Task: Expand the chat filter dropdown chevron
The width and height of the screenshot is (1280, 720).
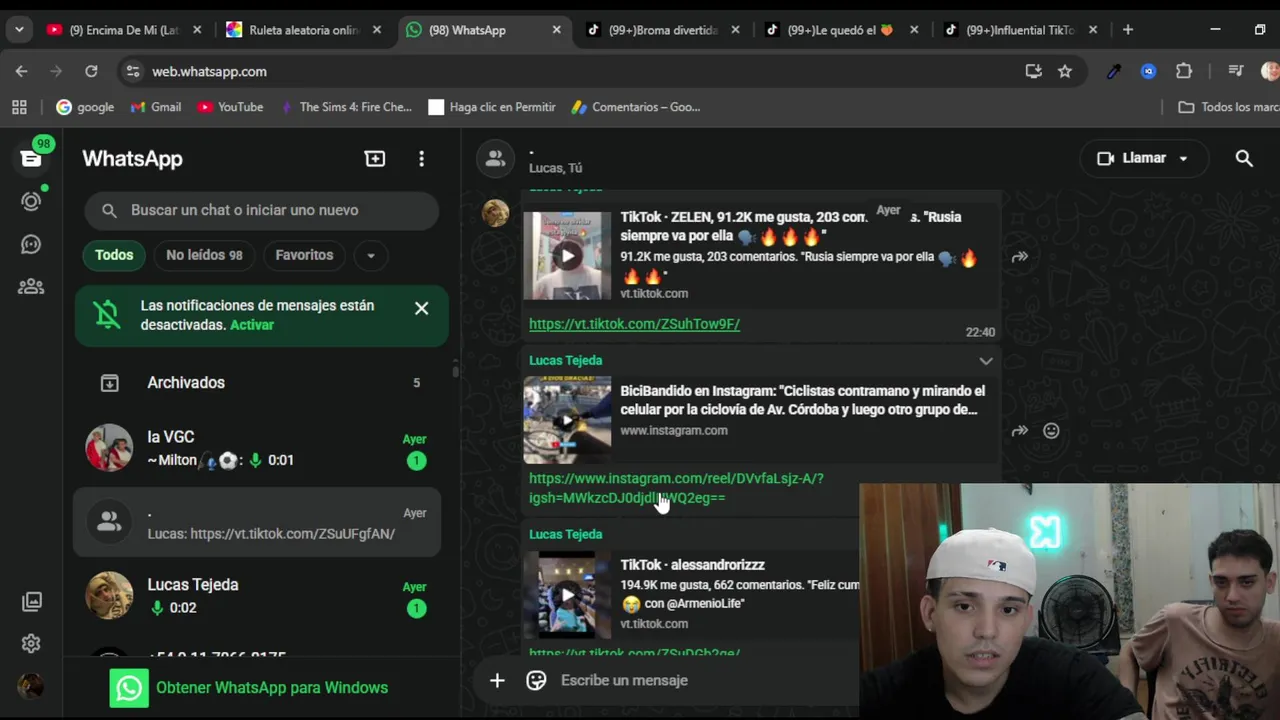Action: point(370,255)
